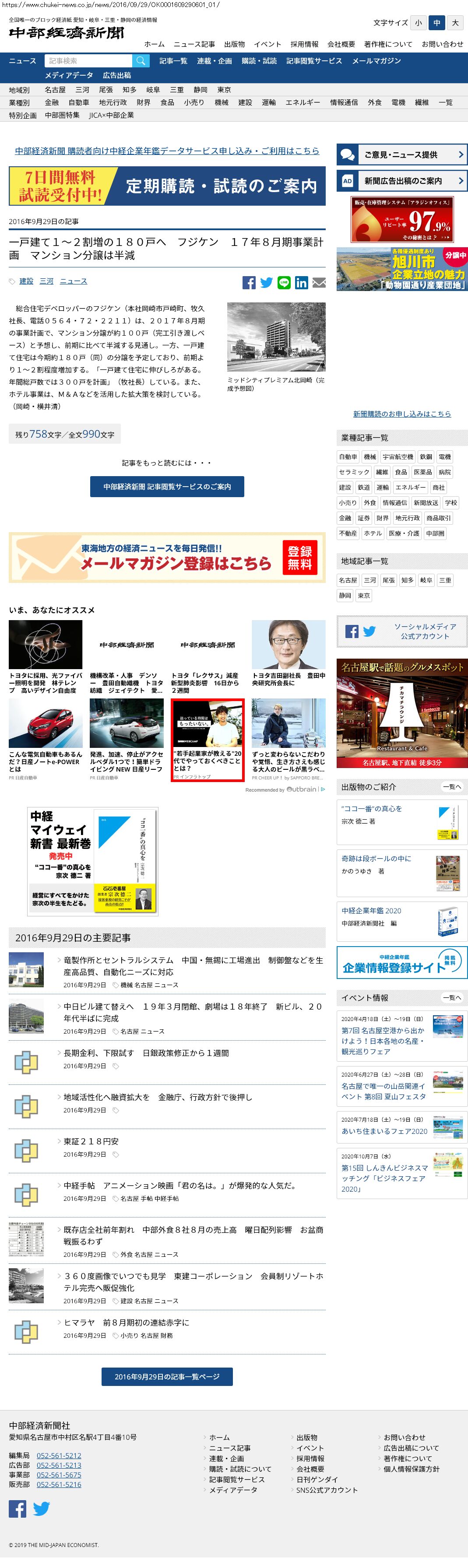Open あいち住まいるフェア2020 event link

pos(385,1131)
